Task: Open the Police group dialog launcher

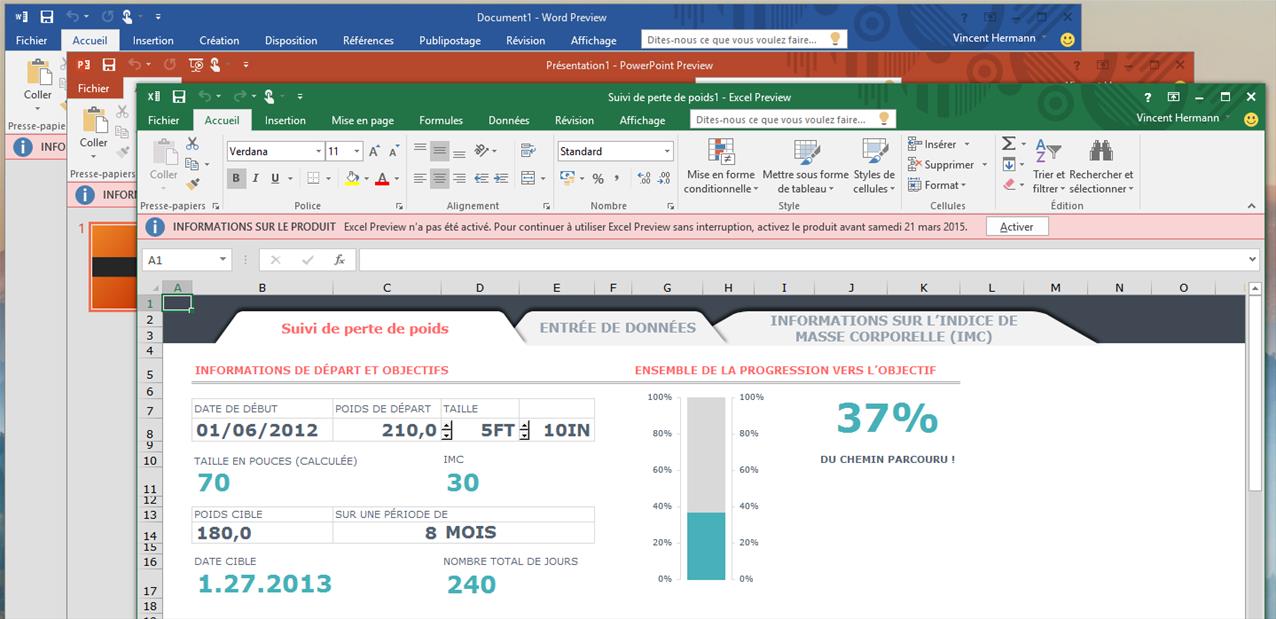Action: [x=400, y=206]
